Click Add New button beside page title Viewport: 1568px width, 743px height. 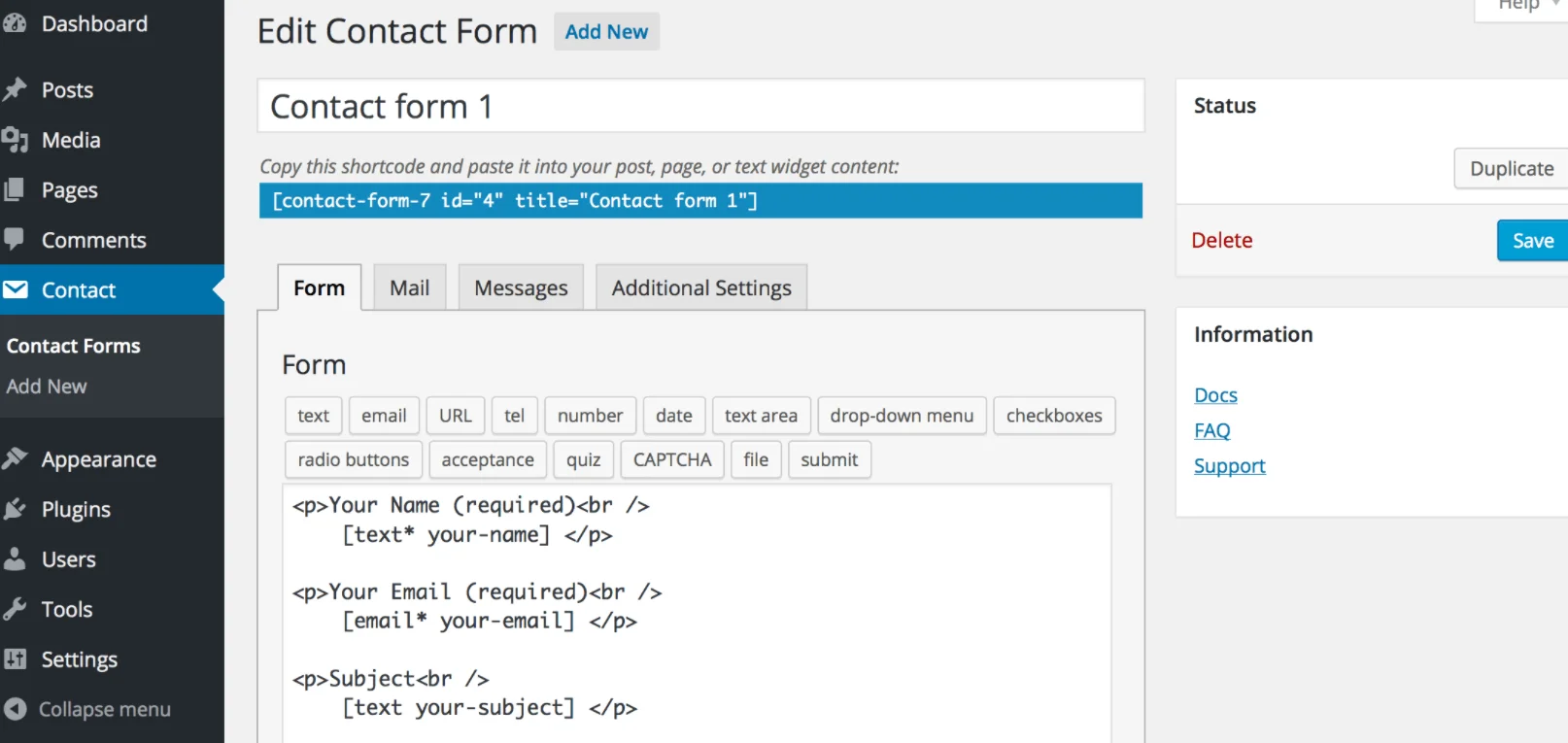606,31
